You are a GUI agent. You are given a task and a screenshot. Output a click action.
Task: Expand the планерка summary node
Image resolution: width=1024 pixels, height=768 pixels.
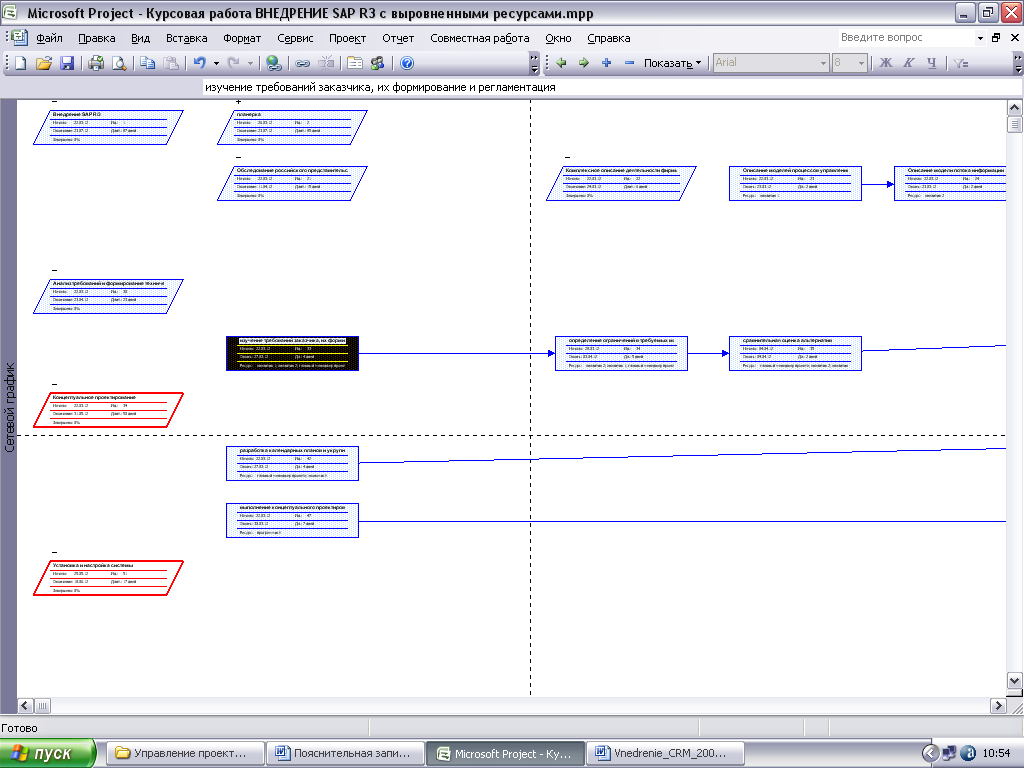tap(238, 101)
